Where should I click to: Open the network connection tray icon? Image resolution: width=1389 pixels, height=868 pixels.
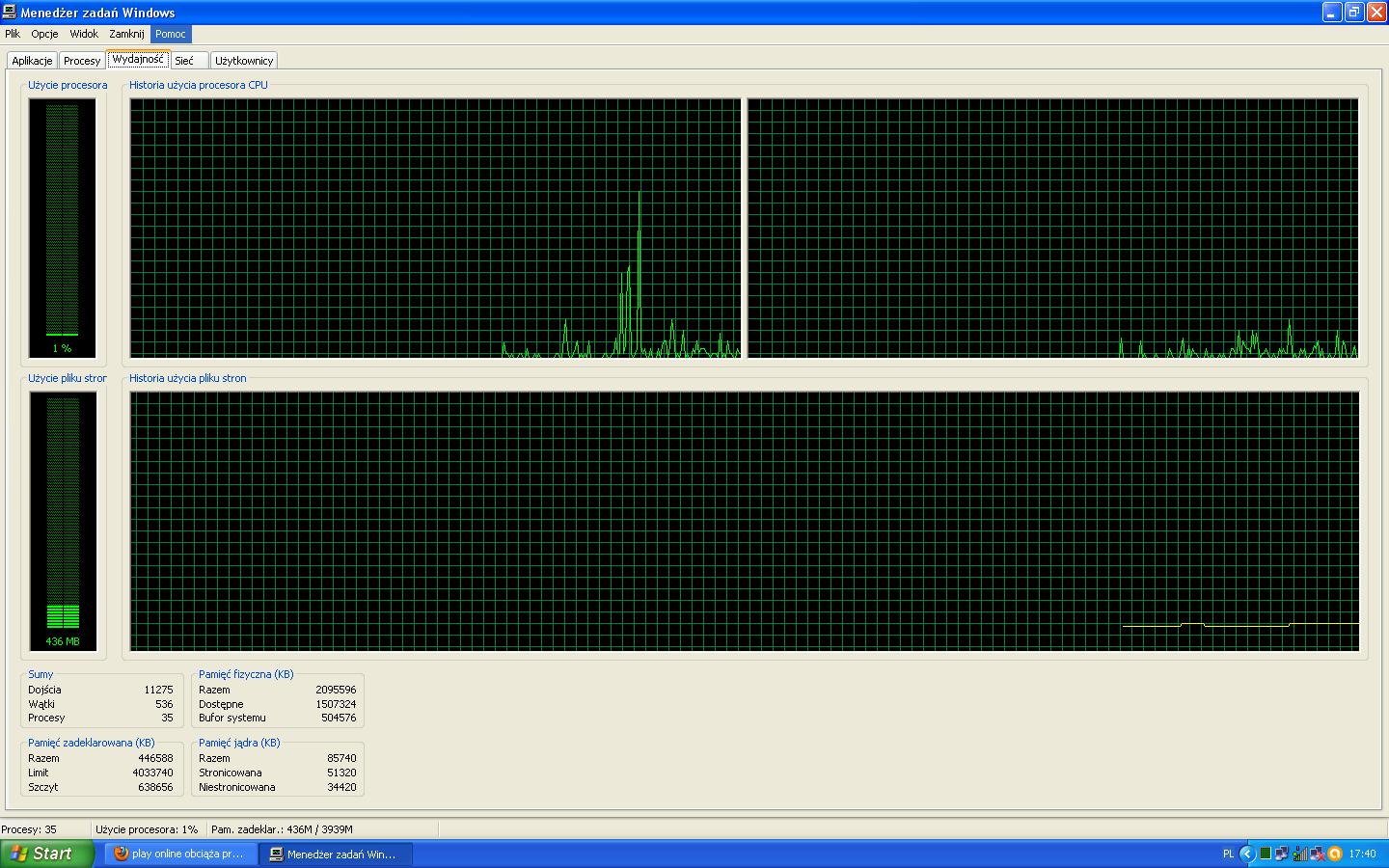1281,854
